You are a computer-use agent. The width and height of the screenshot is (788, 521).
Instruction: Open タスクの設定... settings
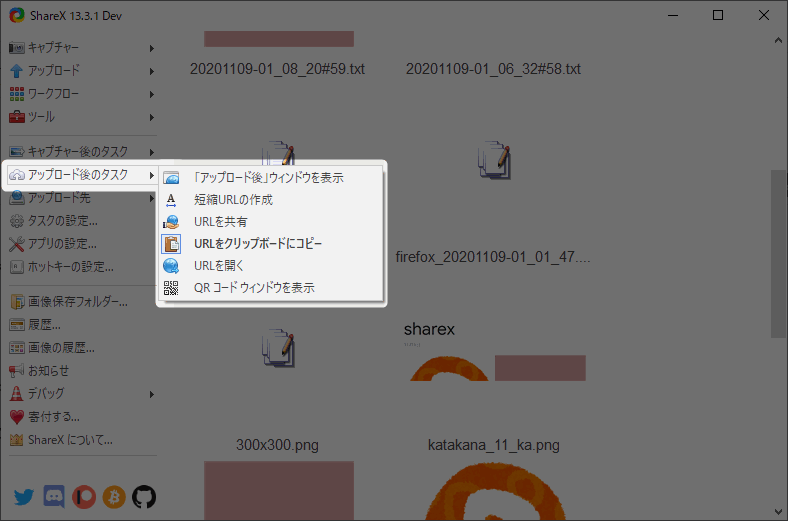click(82, 221)
